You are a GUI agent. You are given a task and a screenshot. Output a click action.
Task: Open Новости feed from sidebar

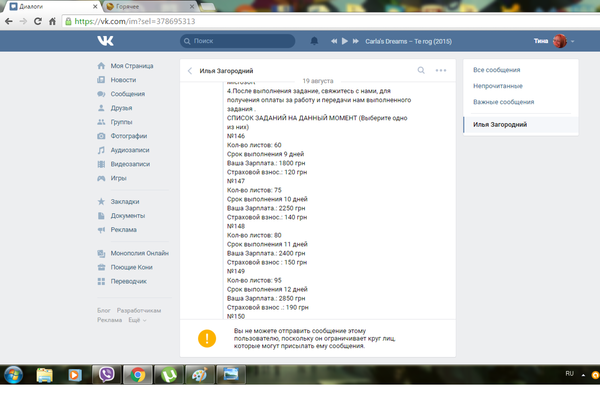coord(124,80)
